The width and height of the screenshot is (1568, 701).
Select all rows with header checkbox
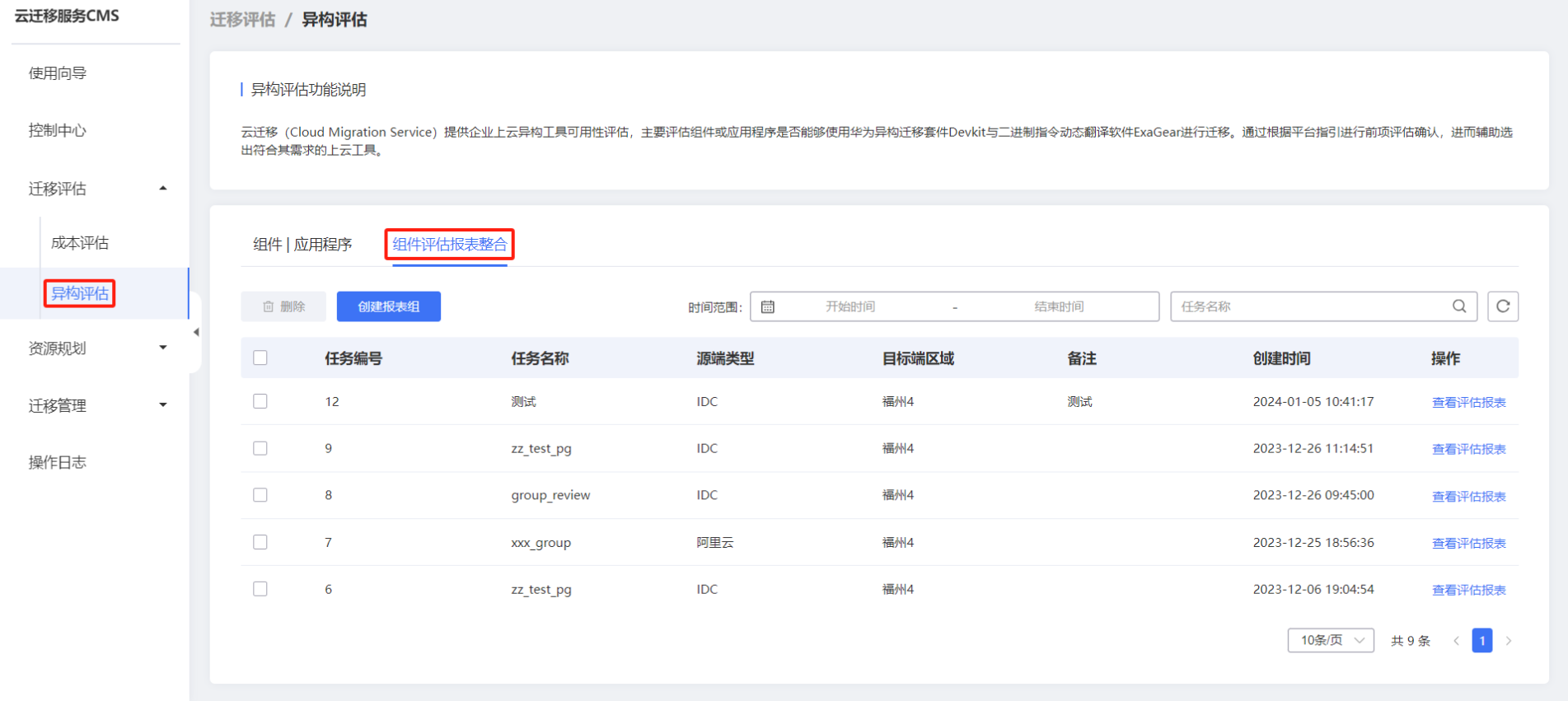[x=260, y=358]
